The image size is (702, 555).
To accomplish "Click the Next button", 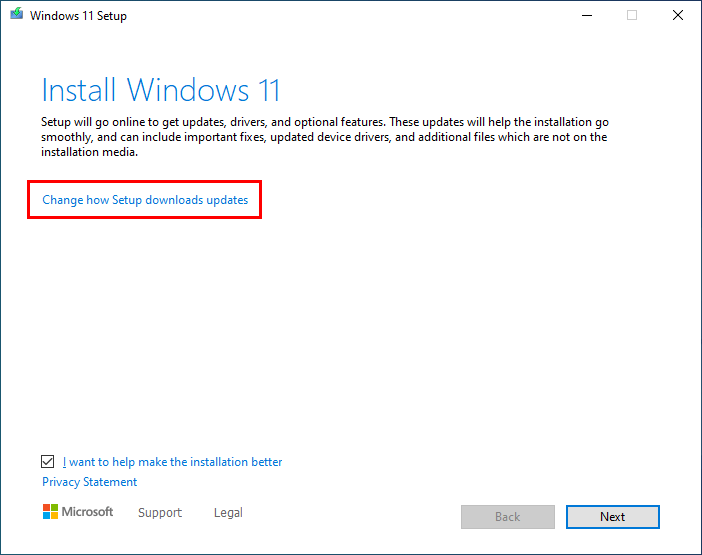I will click(x=612, y=517).
